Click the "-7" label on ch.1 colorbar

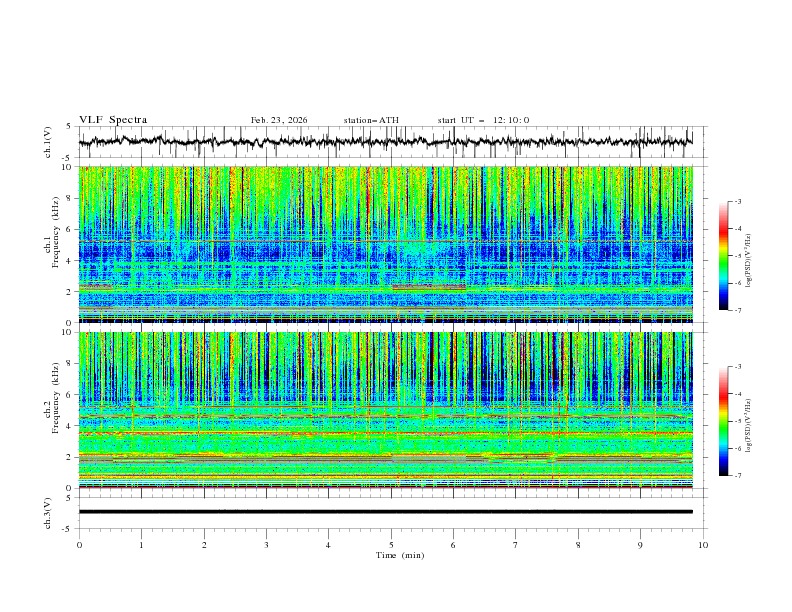point(738,311)
